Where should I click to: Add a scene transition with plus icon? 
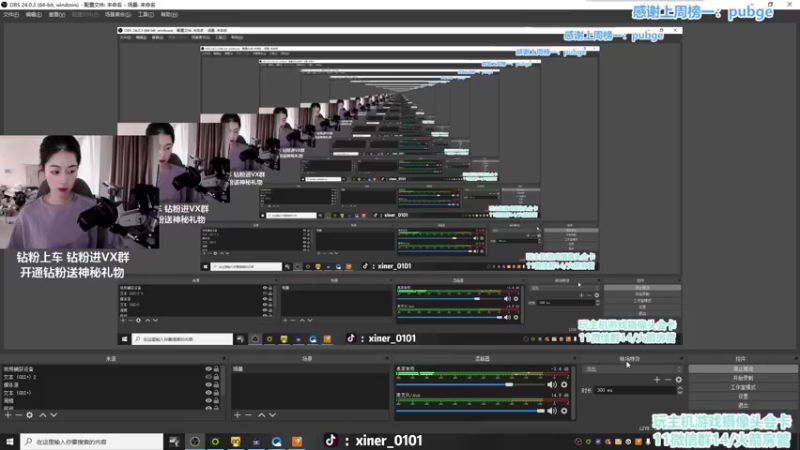pyautogui.click(x=657, y=380)
